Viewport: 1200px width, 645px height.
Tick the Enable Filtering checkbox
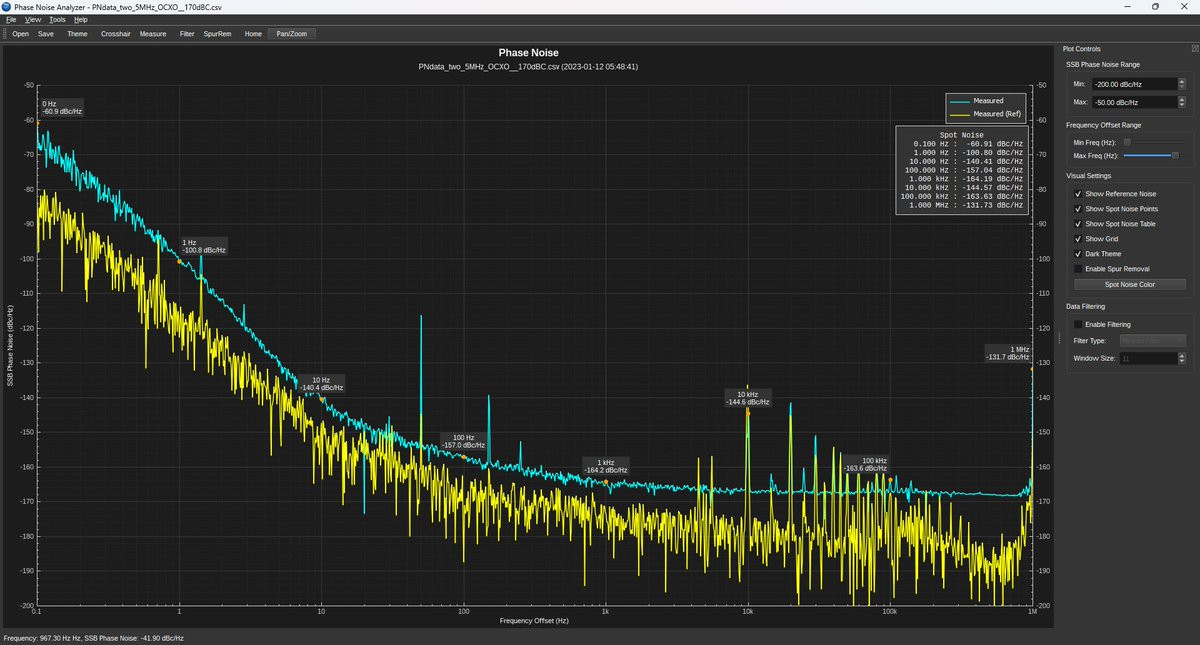coord(1078,325)
